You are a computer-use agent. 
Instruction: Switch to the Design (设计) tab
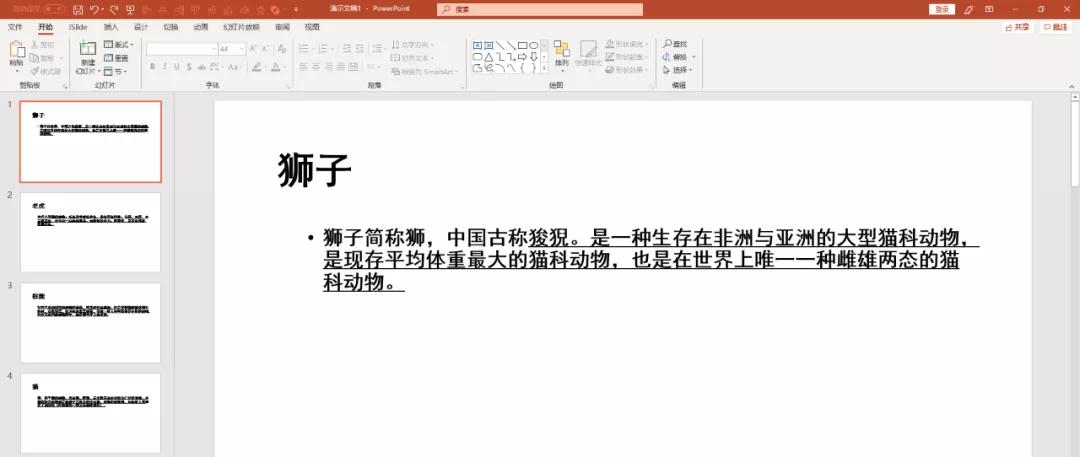141,27
